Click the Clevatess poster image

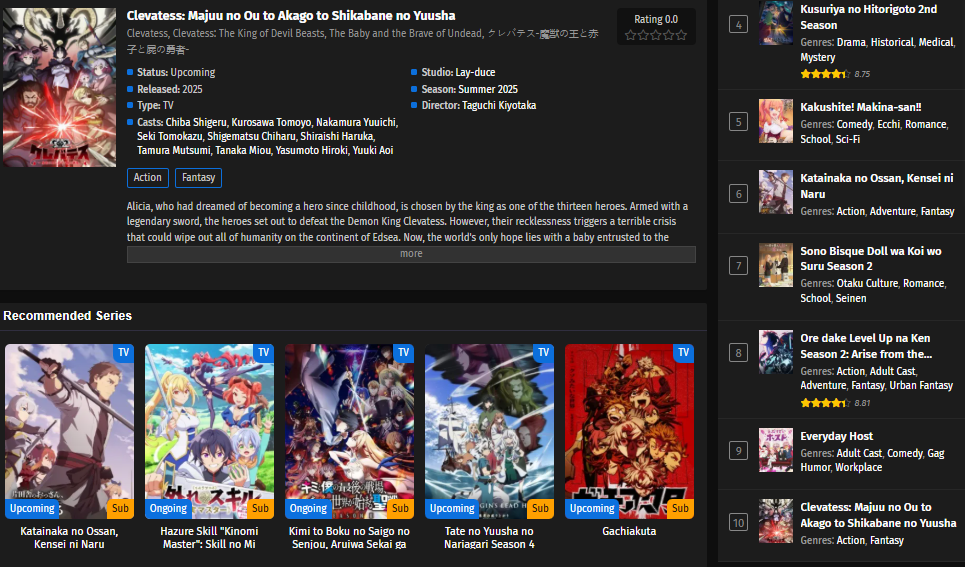click(59, 87)
